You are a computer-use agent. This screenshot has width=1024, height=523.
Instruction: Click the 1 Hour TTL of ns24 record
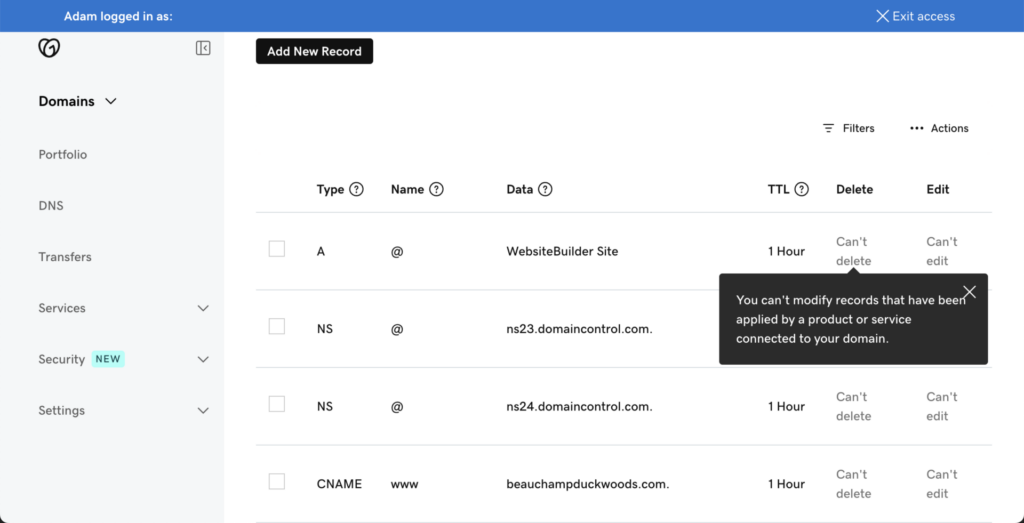[786, 407]
